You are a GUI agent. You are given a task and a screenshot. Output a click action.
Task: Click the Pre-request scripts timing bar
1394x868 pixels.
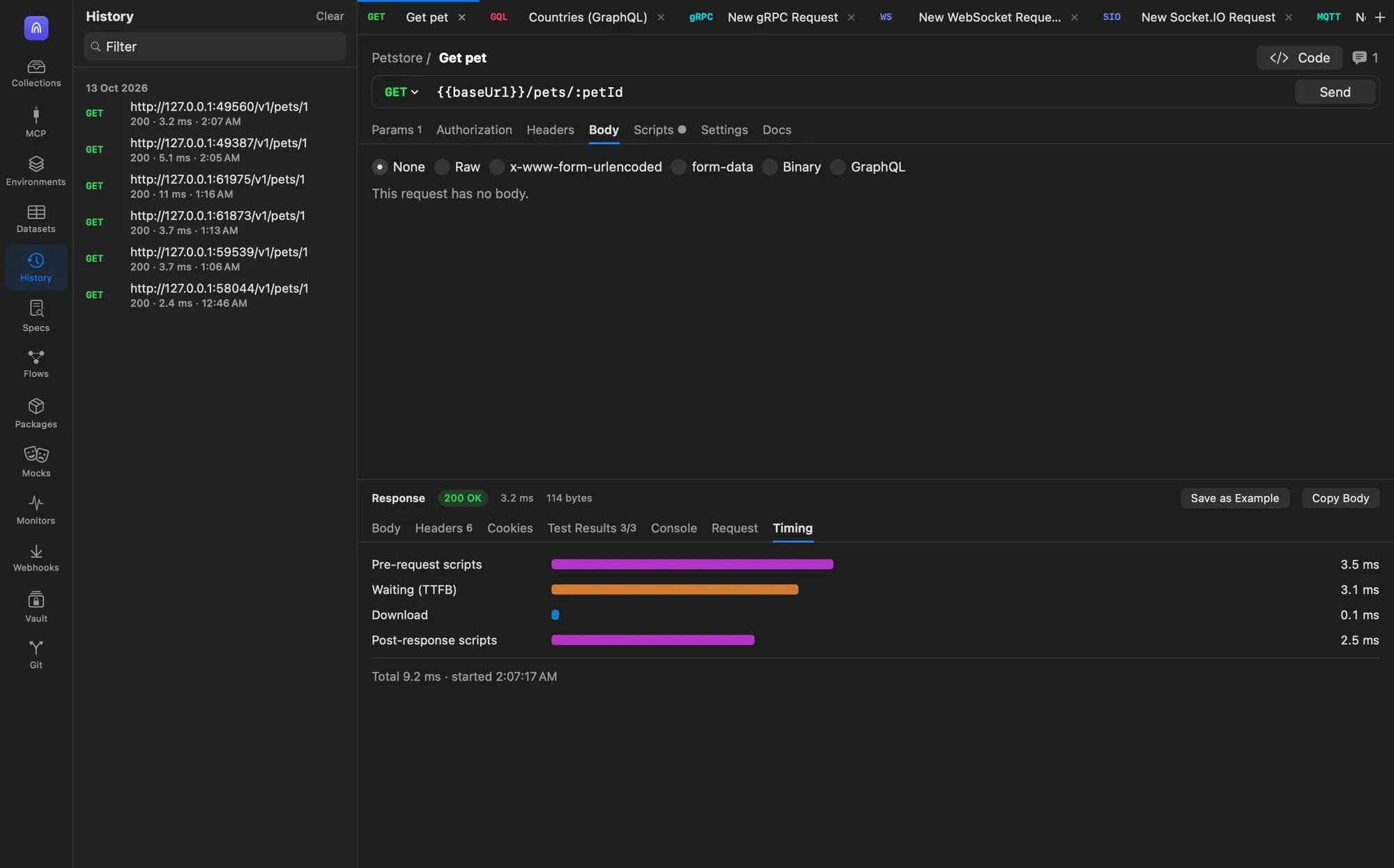pyautogui.click(x=692, y=564)
